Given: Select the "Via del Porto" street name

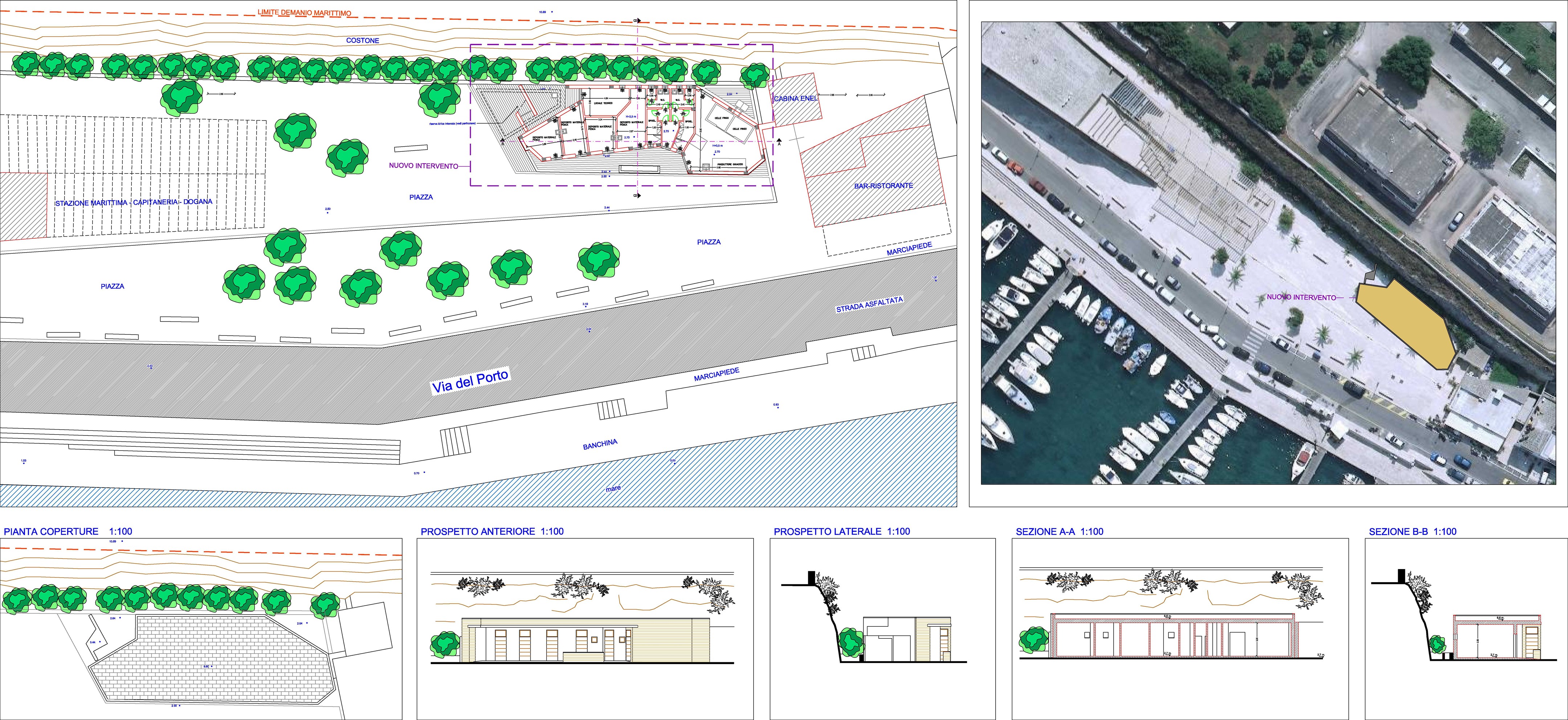Looking at the screenshot, I should tap(469, 382).
